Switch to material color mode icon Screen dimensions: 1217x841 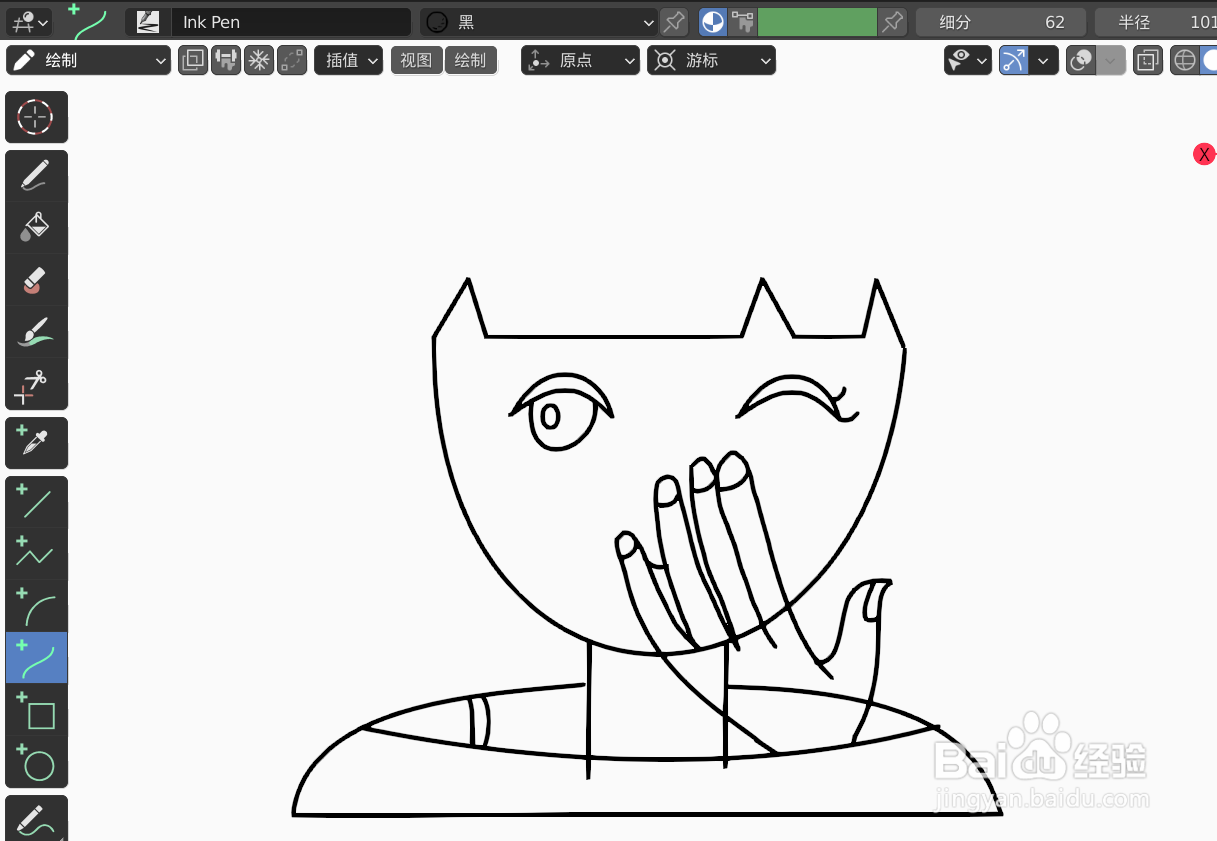[713, 22]
